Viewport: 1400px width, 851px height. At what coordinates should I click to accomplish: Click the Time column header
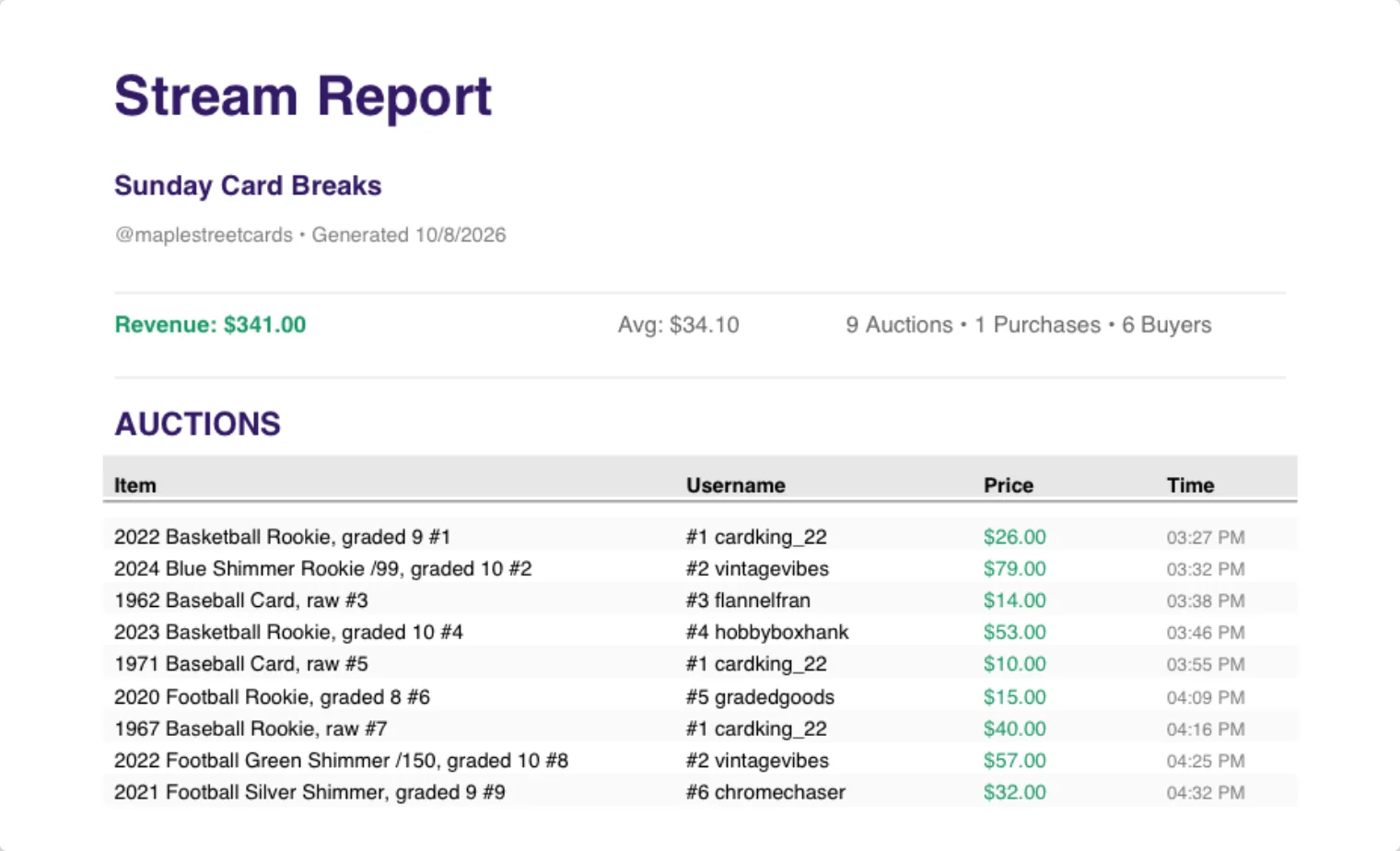tap(1191, 485)
